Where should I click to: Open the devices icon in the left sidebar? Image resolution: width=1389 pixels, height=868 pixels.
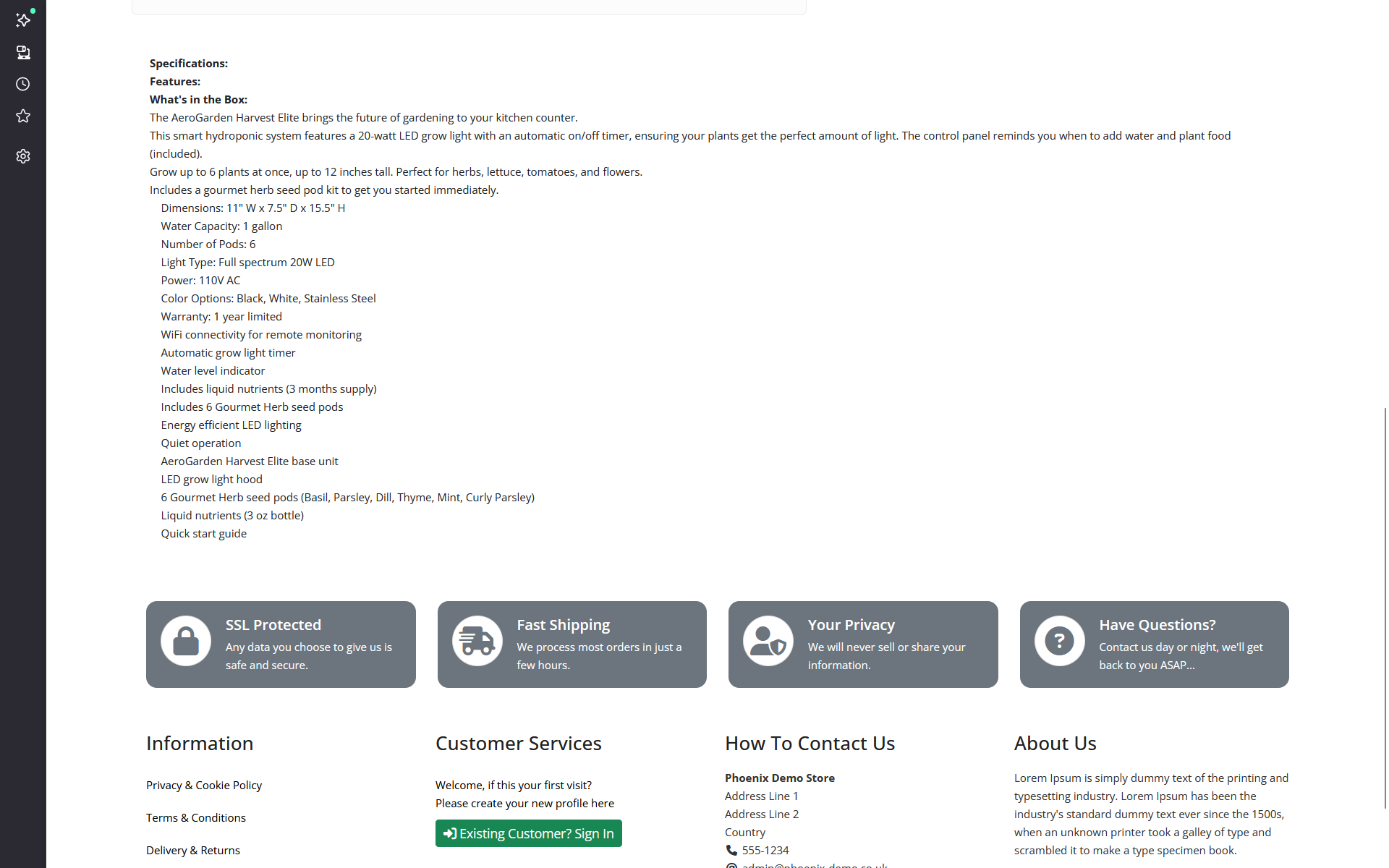23,52
